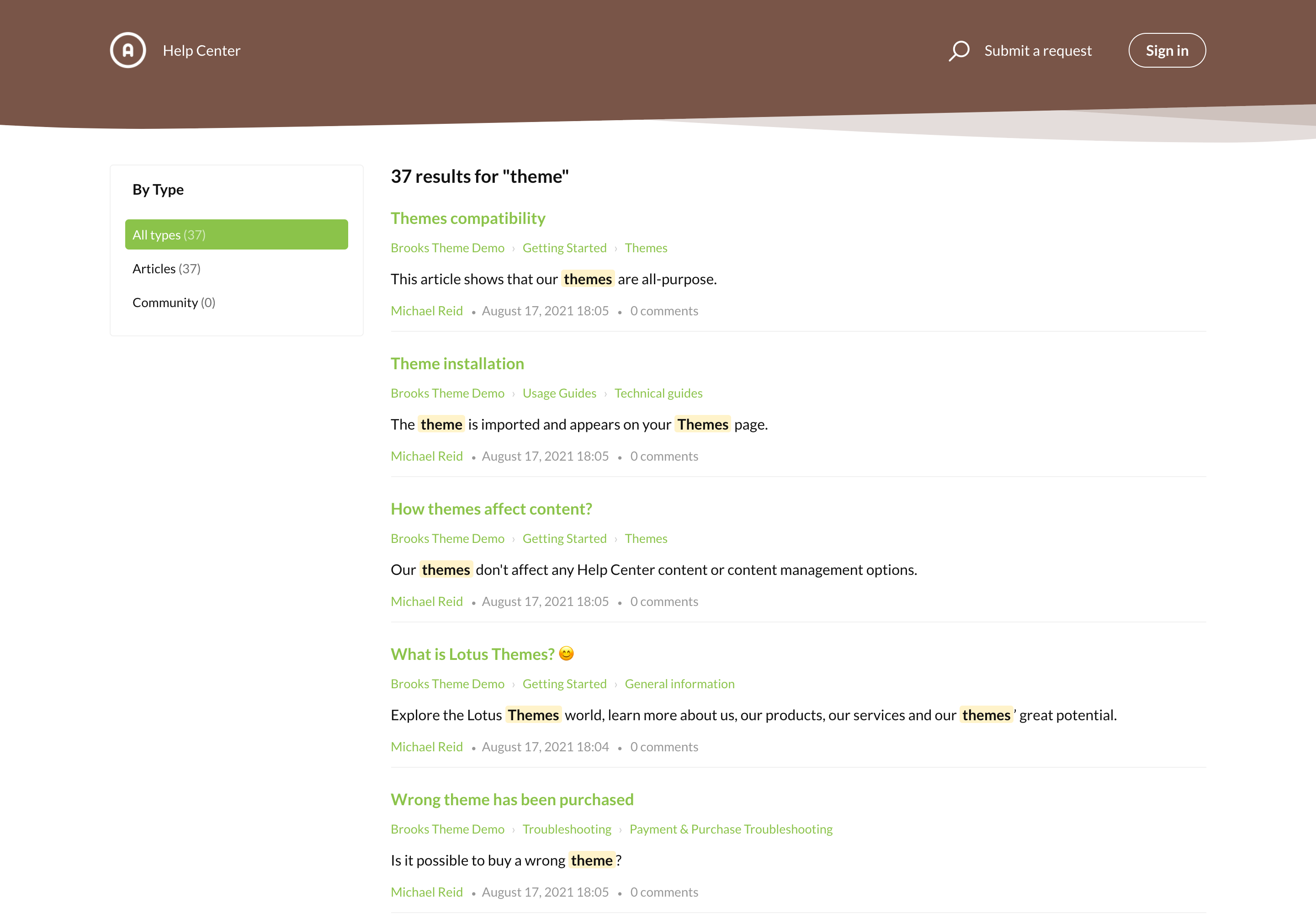Open the Themes compatibility article

(467, 218)
